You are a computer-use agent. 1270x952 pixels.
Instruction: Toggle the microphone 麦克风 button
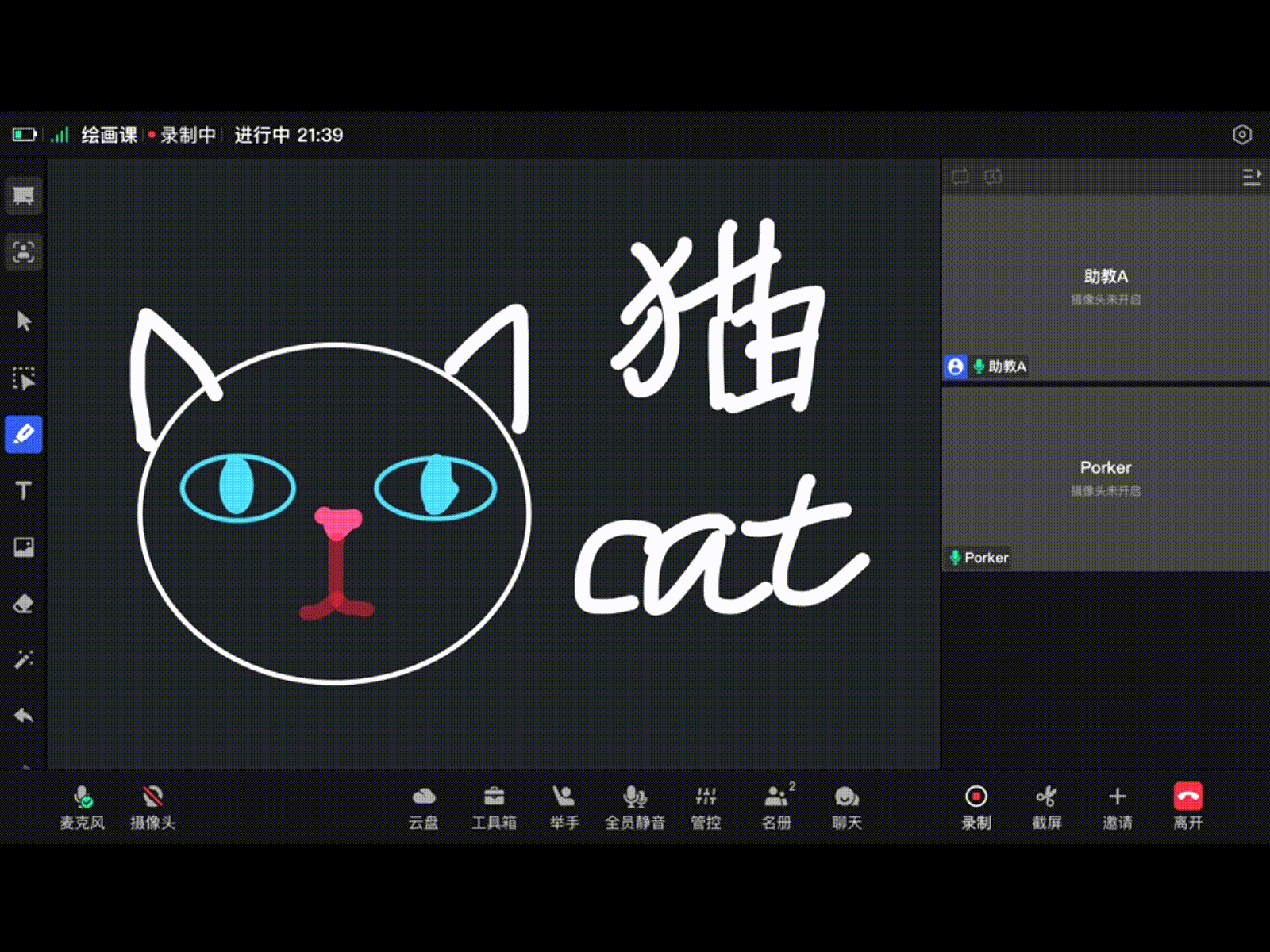click(x=83, y=808)
